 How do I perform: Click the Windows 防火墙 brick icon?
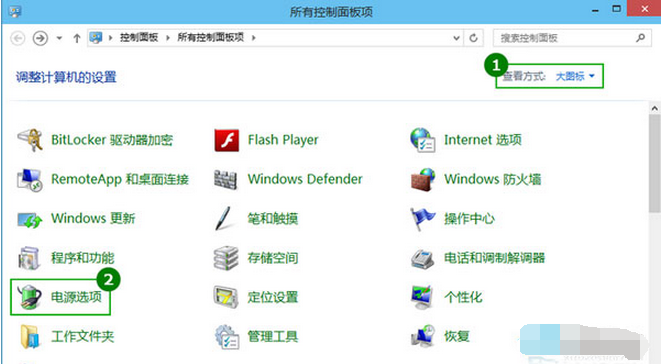click(x=423, y=180)
